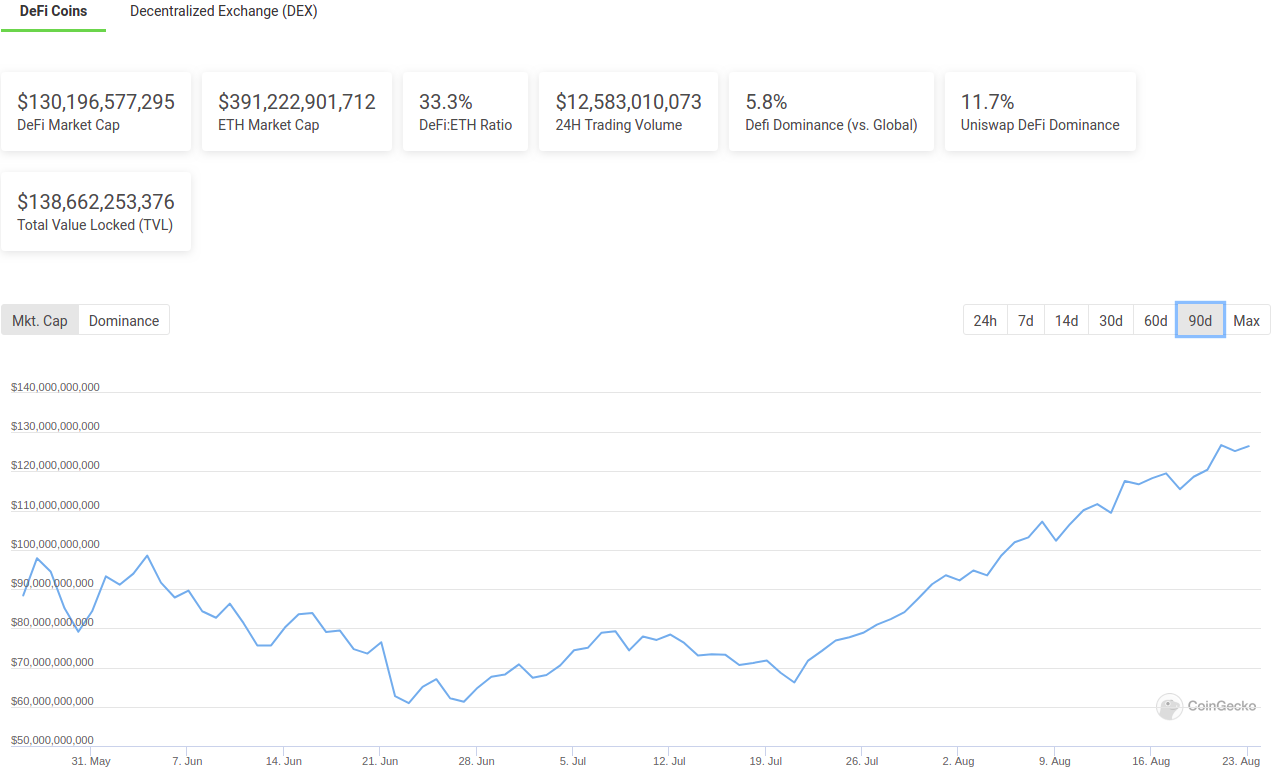Switch chart to Dominance view
This screenshot has height=776, width=1273.
(x=123, y=320)
